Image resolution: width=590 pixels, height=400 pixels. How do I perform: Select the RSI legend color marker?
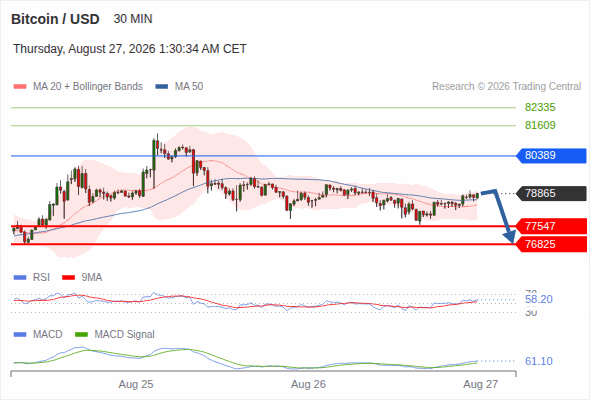click(20, 278)
